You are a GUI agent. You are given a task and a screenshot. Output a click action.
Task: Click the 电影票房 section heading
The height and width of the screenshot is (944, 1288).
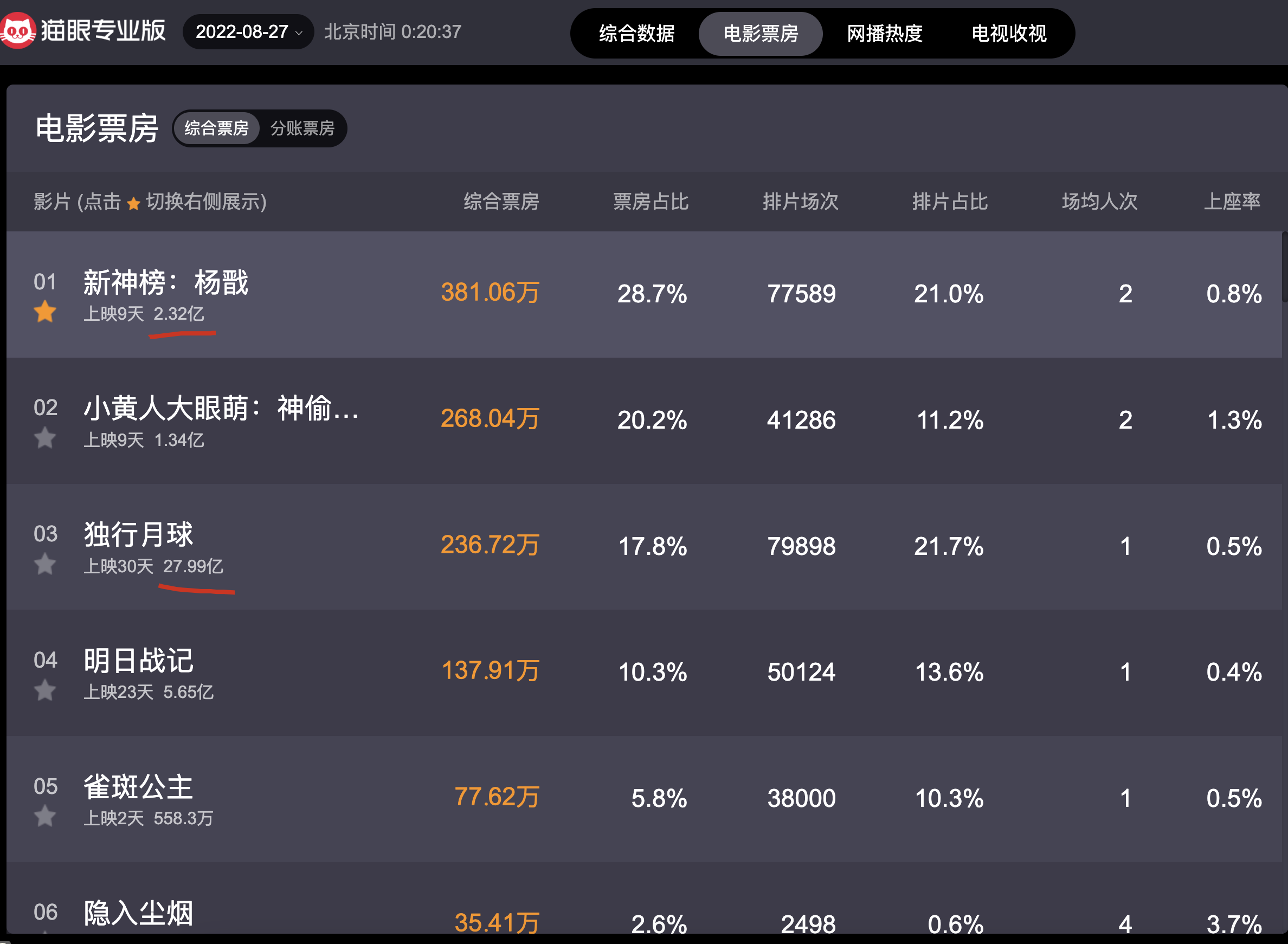96,128
